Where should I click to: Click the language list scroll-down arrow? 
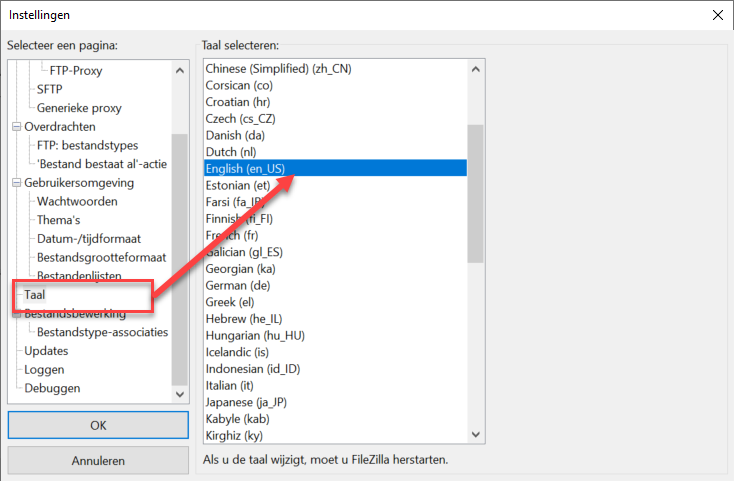pos(475,435)
